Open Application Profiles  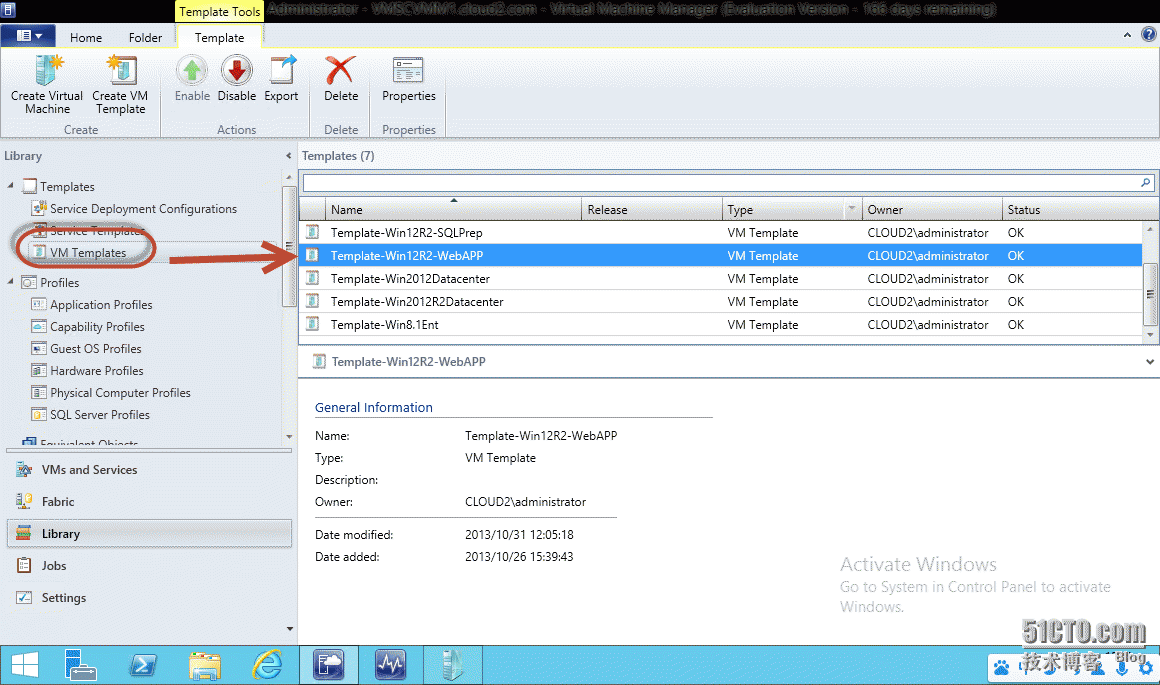tap(101, 305)
